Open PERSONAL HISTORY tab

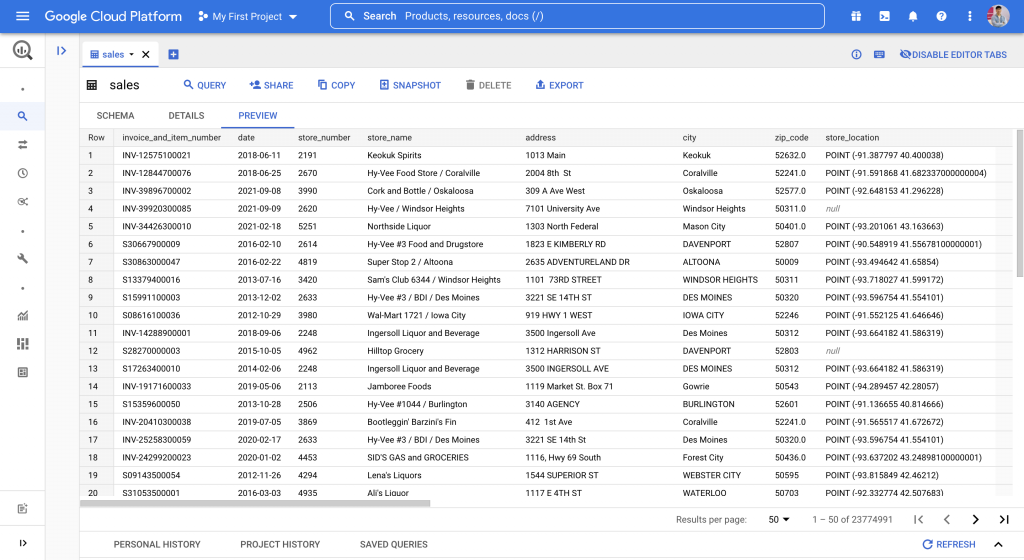tap(157, 544)
